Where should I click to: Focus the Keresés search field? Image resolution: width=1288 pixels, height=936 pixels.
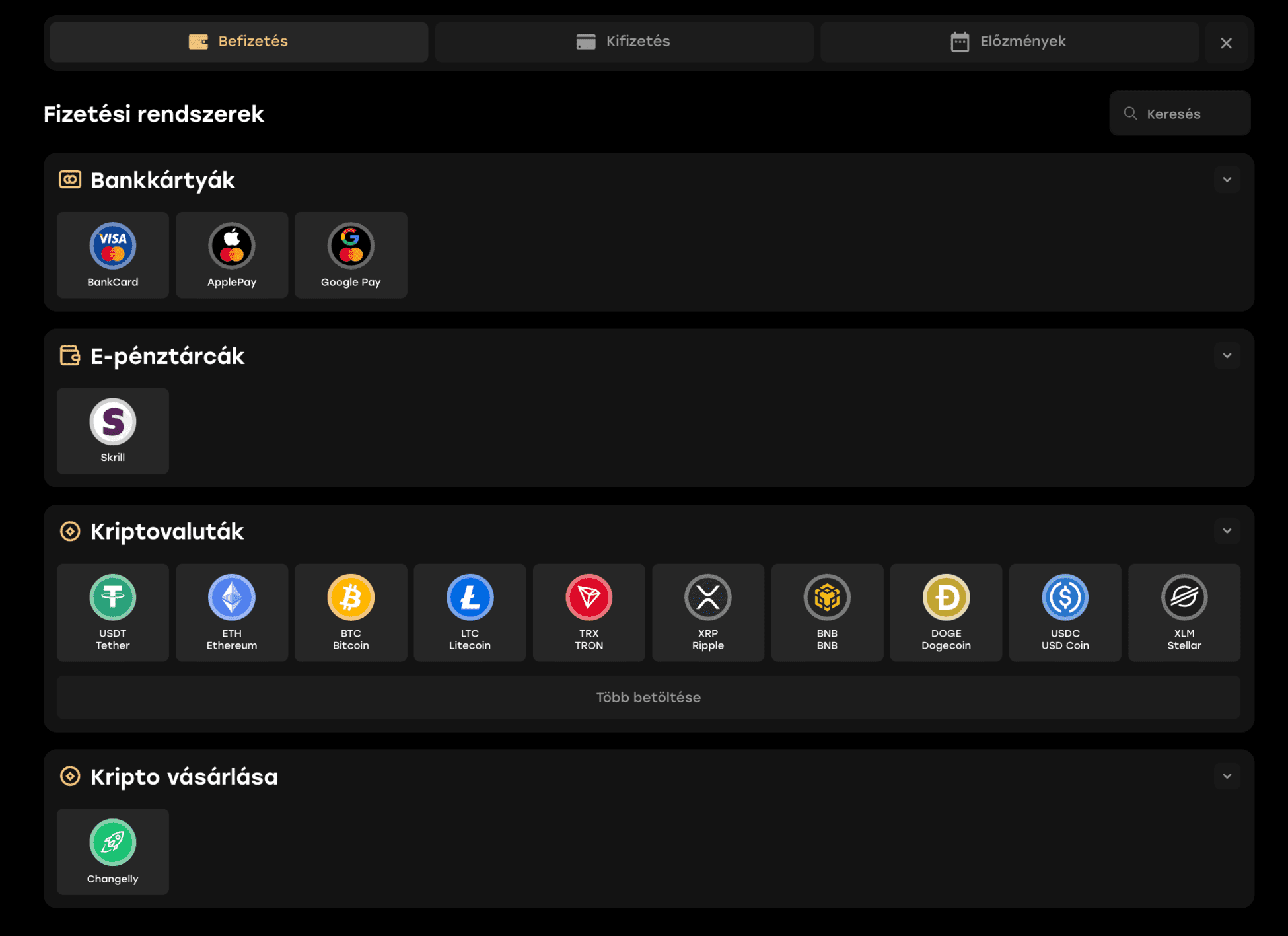pyautogui.click(x=1180, y=113)
